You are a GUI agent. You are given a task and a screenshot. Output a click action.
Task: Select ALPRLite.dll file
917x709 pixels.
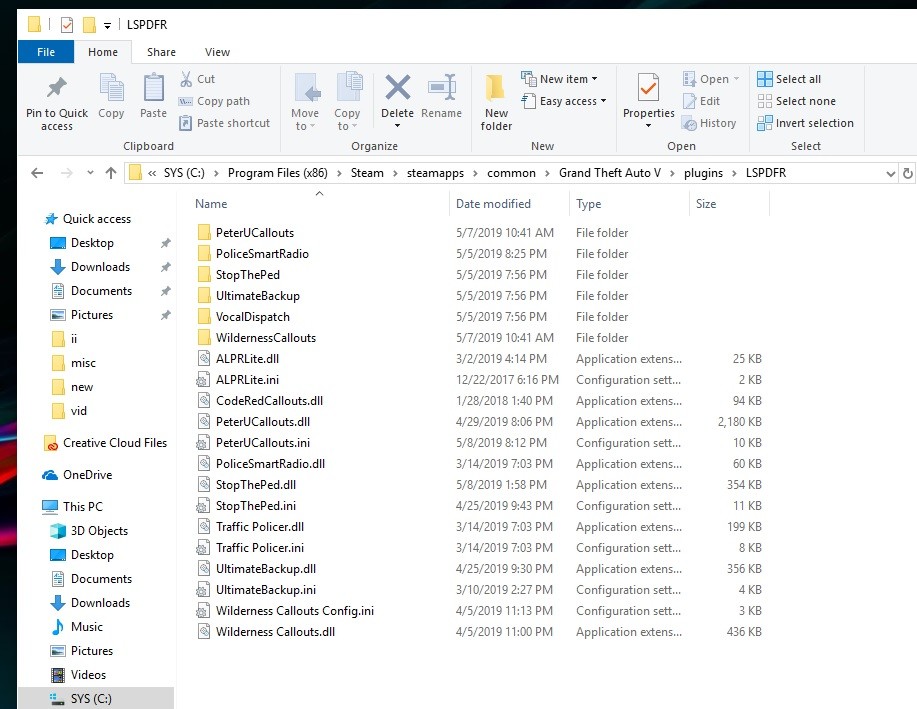click(247, 359)
